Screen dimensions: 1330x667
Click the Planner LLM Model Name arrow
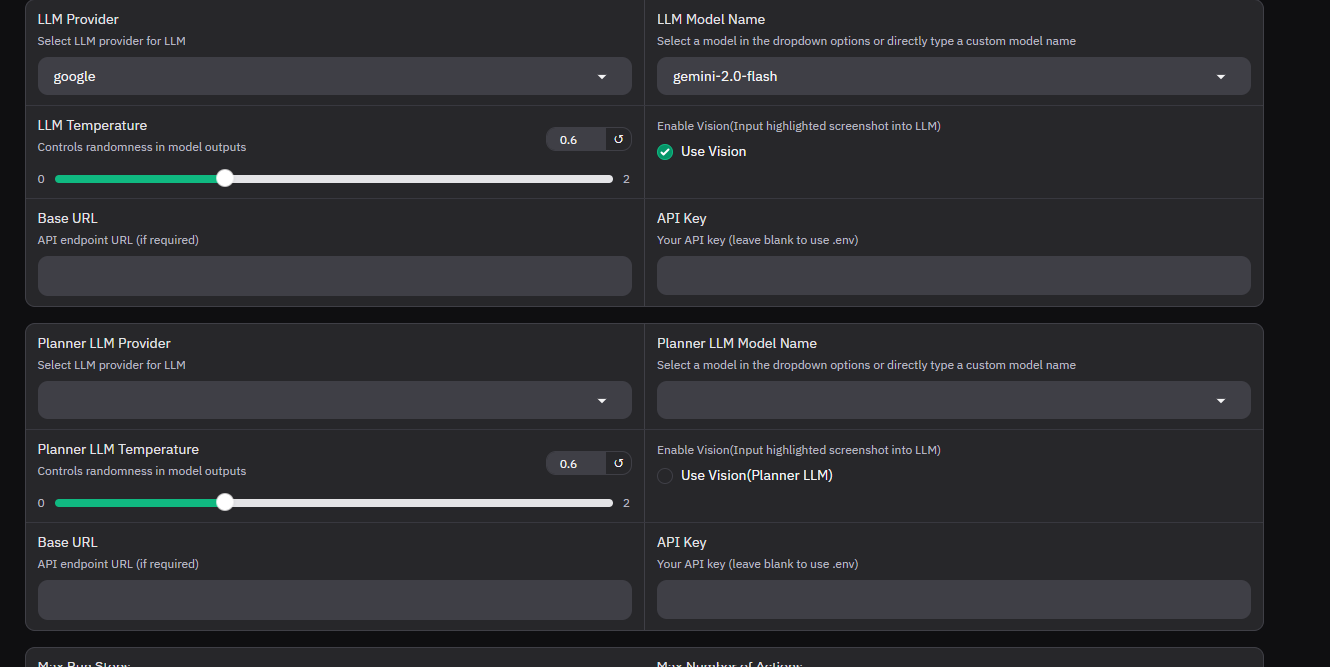[x=1221, y=401]
